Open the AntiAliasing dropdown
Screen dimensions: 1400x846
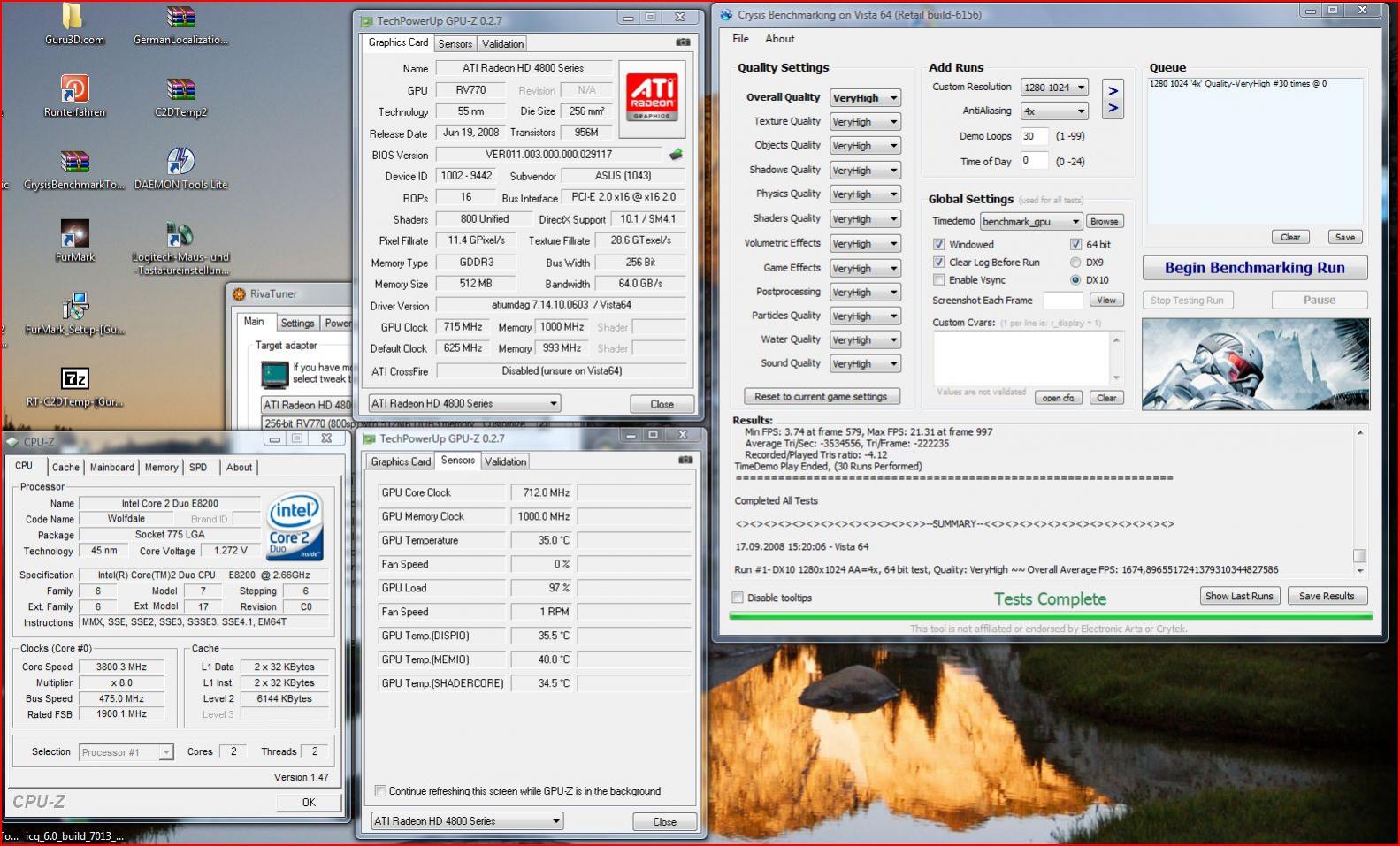tap(1053, 111)
